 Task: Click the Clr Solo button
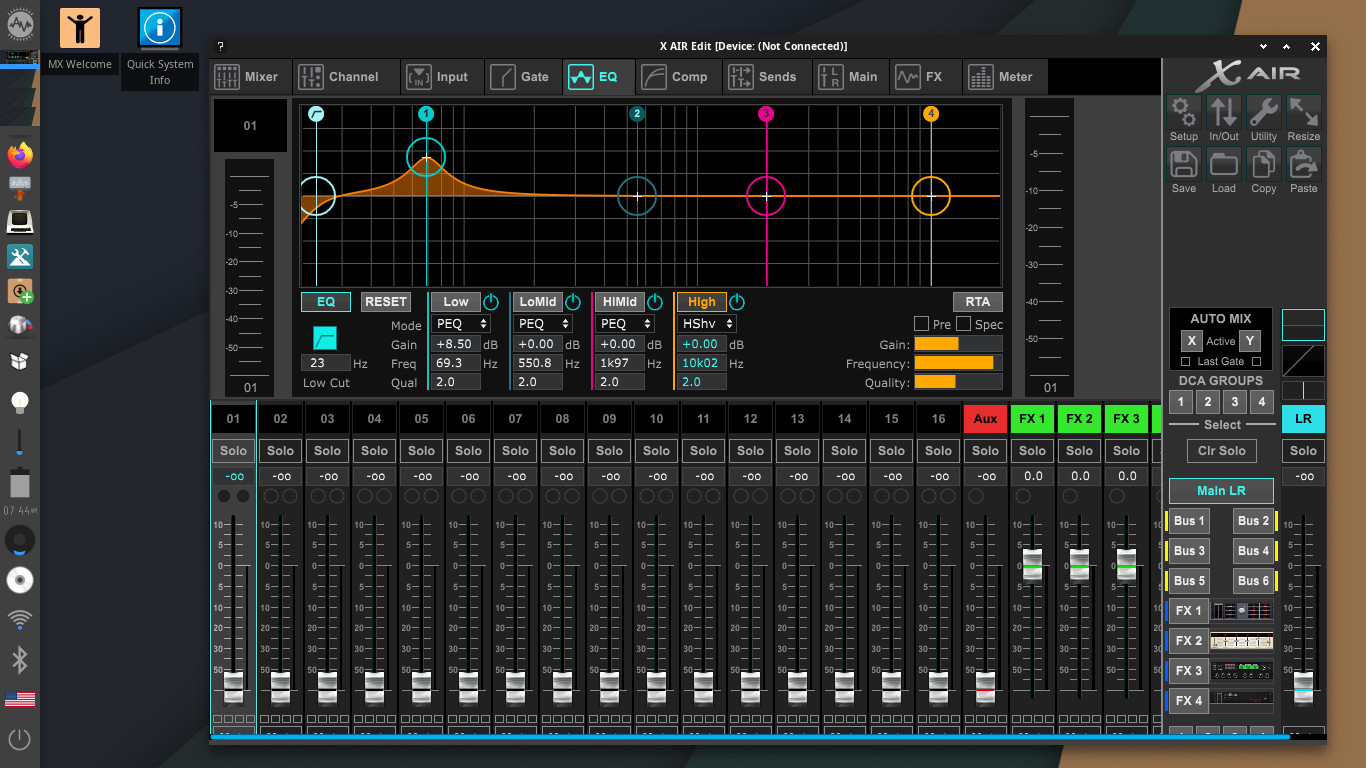tap(1221, 451)
